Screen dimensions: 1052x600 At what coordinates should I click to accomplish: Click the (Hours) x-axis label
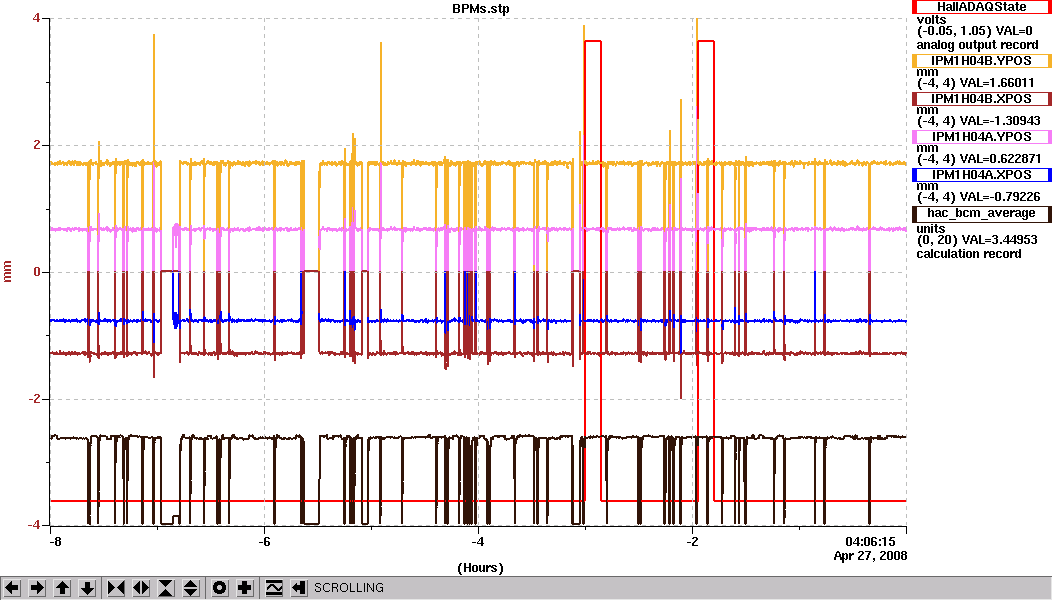pyautogui.click(x=480, y=568)
